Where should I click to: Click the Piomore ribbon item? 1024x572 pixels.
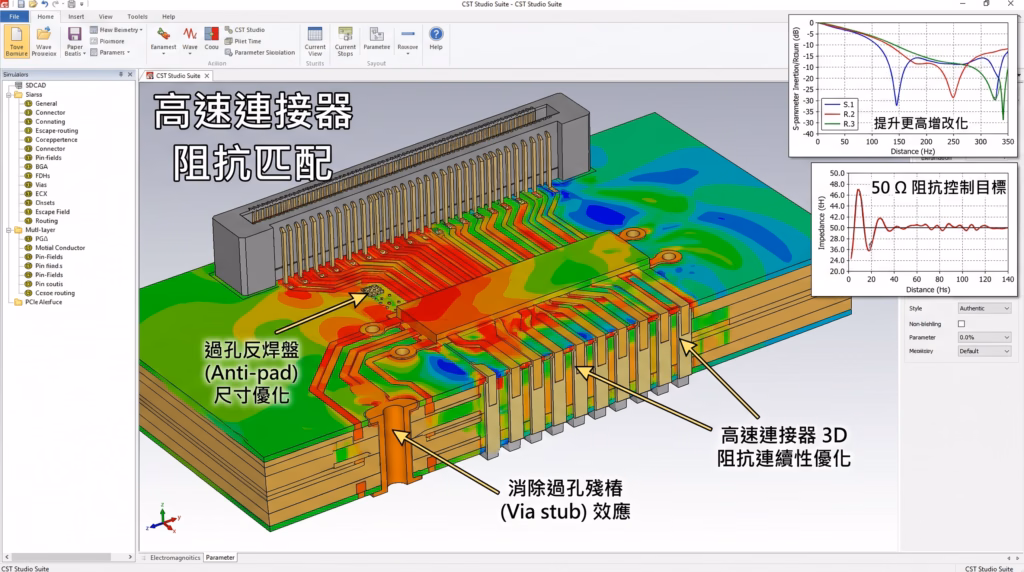(x=107, y=41)
